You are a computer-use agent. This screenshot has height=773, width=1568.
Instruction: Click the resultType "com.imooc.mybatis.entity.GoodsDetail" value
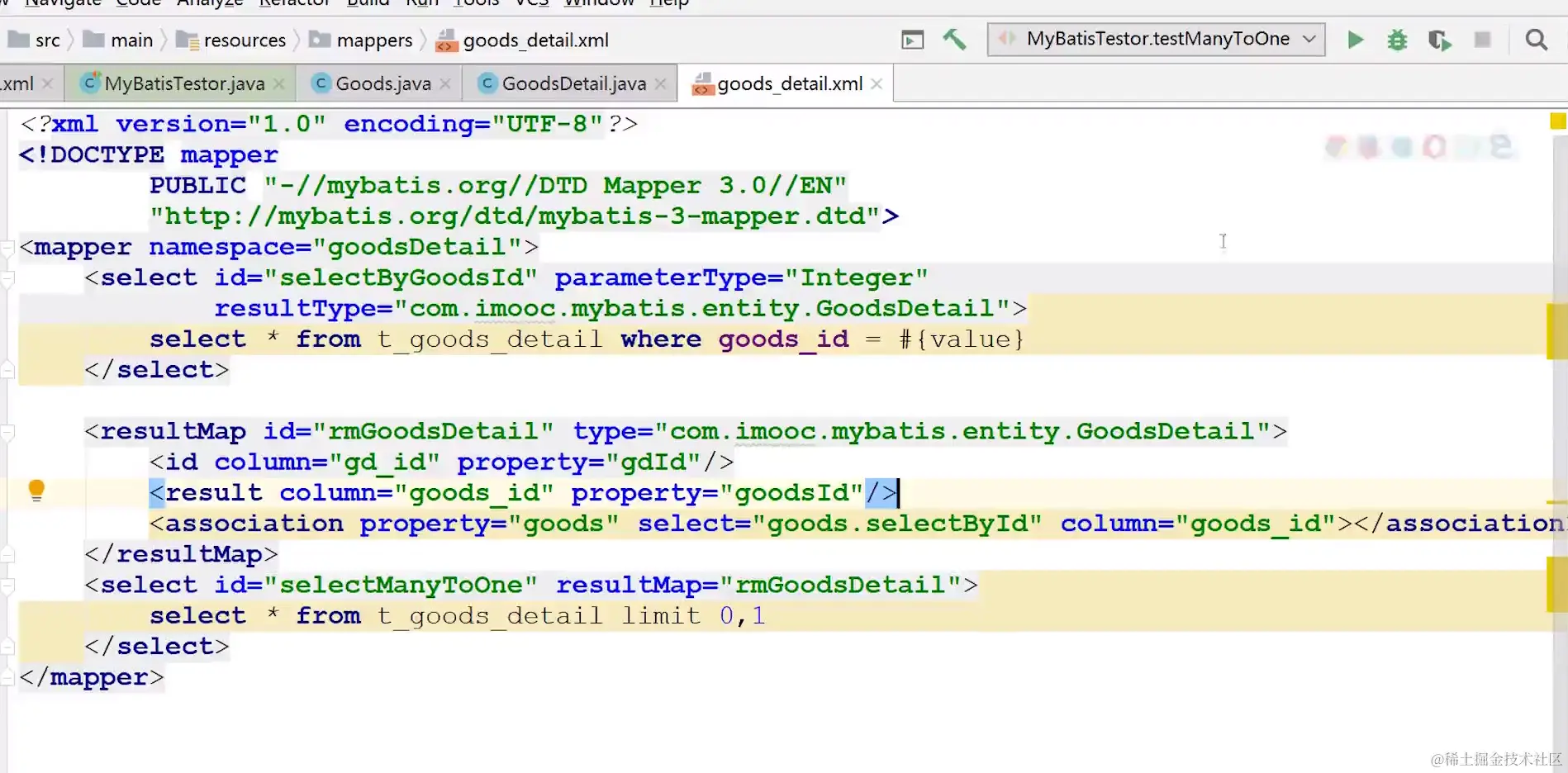click(x=702, y=309)
